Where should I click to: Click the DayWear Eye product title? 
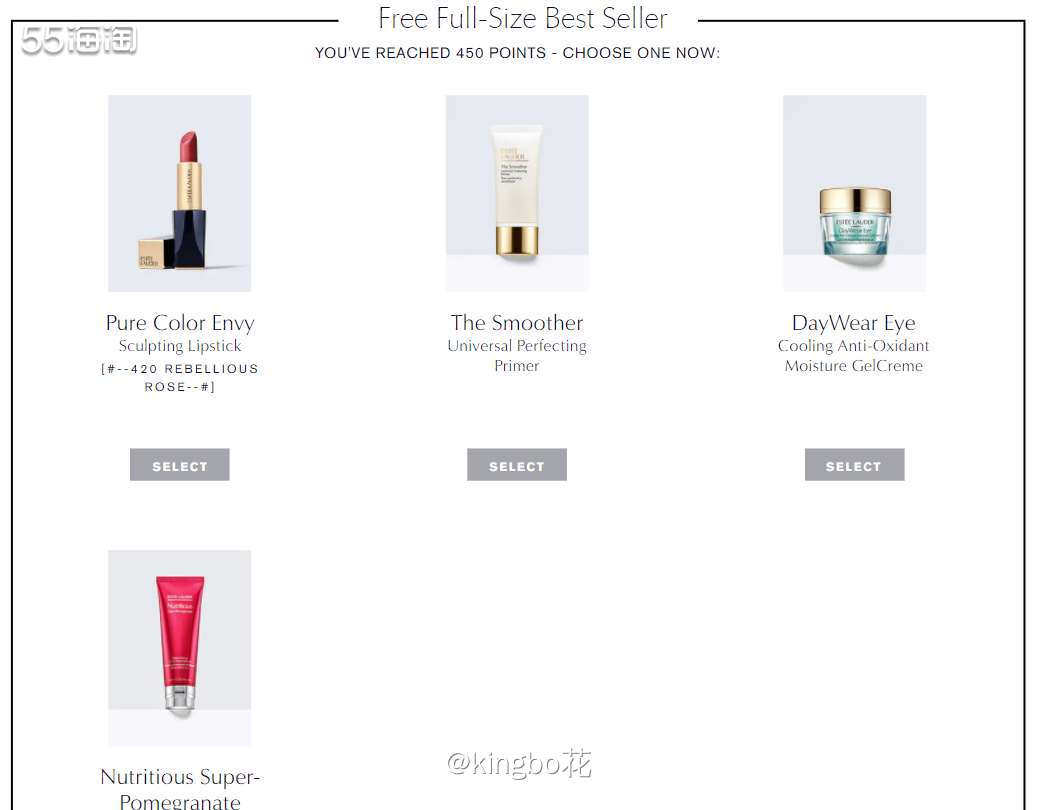click(x=854, y=323)
